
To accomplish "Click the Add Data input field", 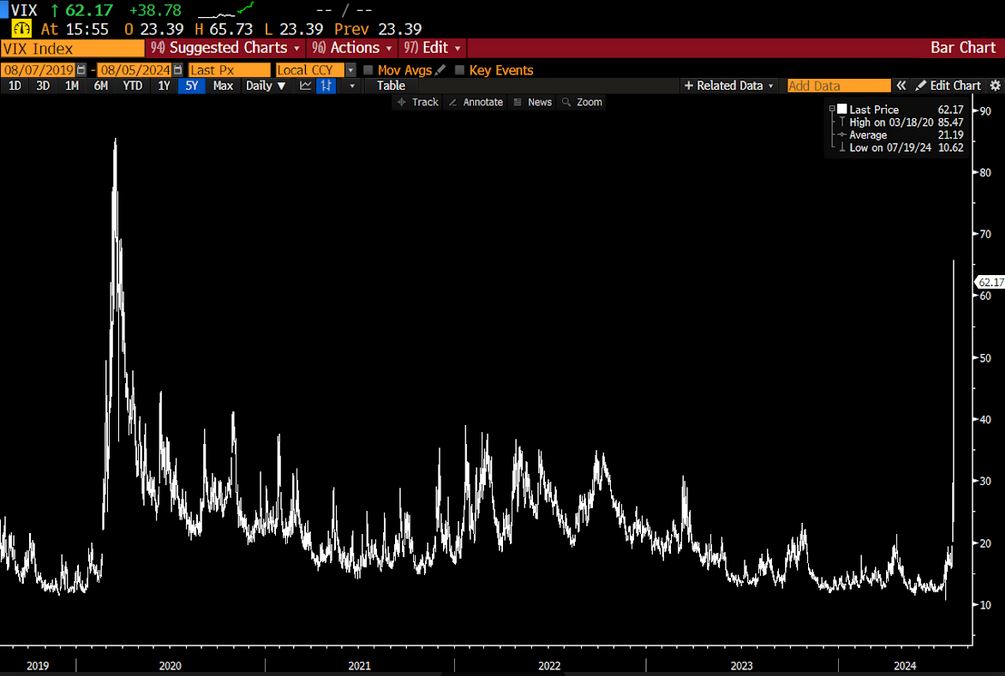I will 838,86.
